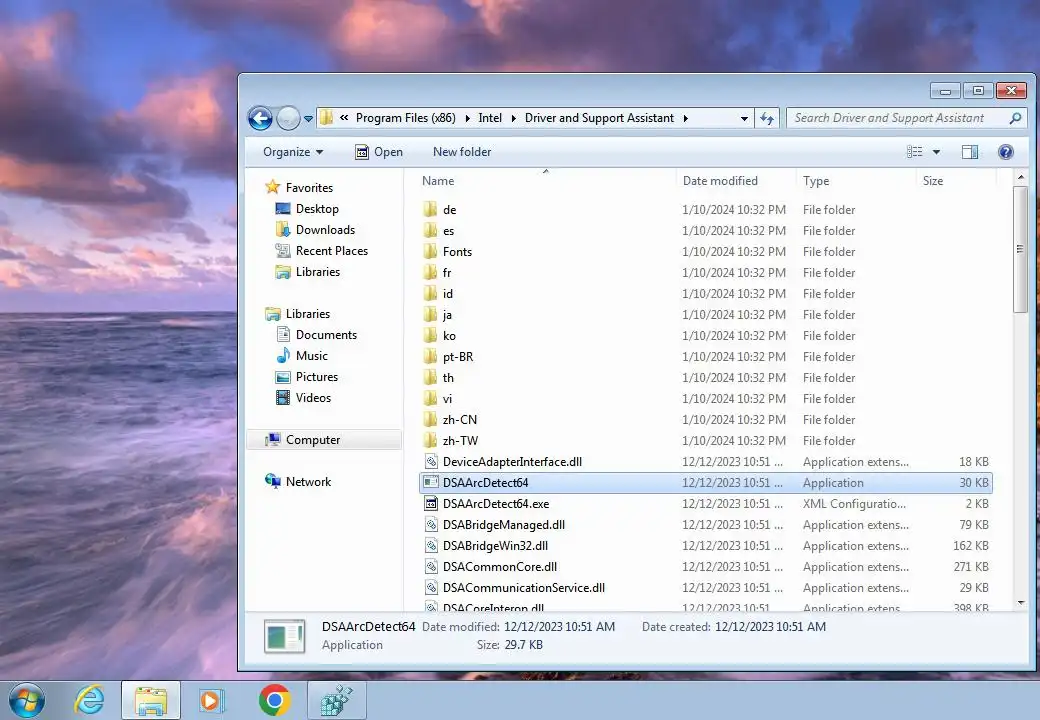This screenshot has height=720, width=1040.
Task: Select the fr folder
Action: click(x=706, y=272)
